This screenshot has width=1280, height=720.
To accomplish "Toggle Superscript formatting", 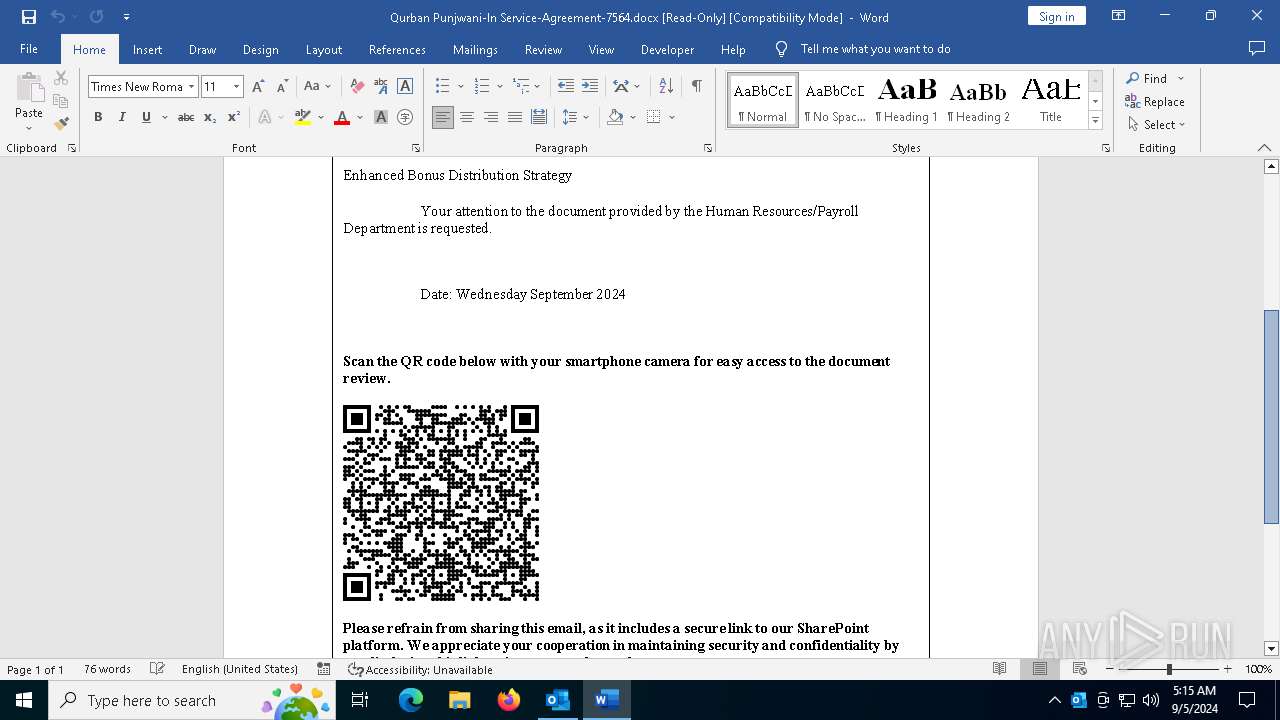I will 234,118.
